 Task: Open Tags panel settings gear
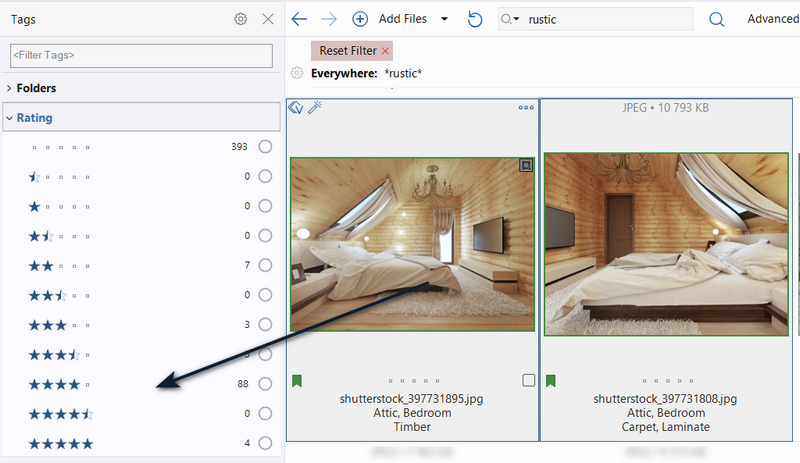240,19
